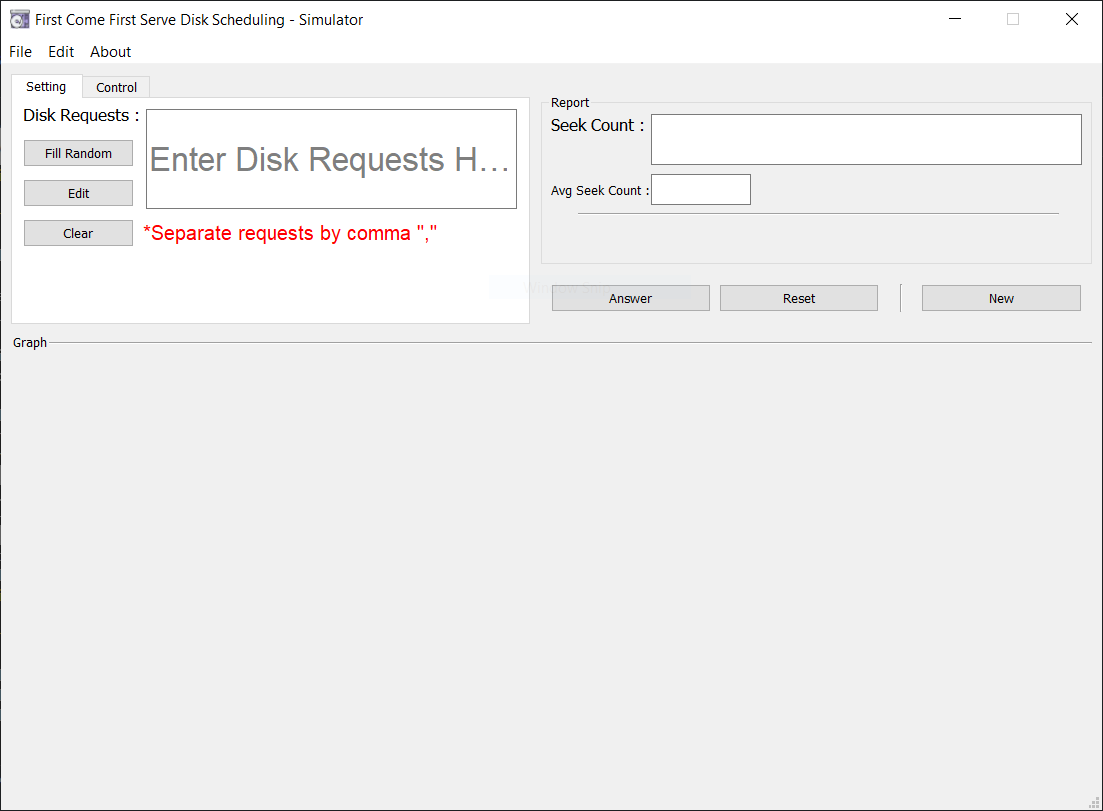
Task: Click the empty Graph area
Action: (x=552, y=577)
